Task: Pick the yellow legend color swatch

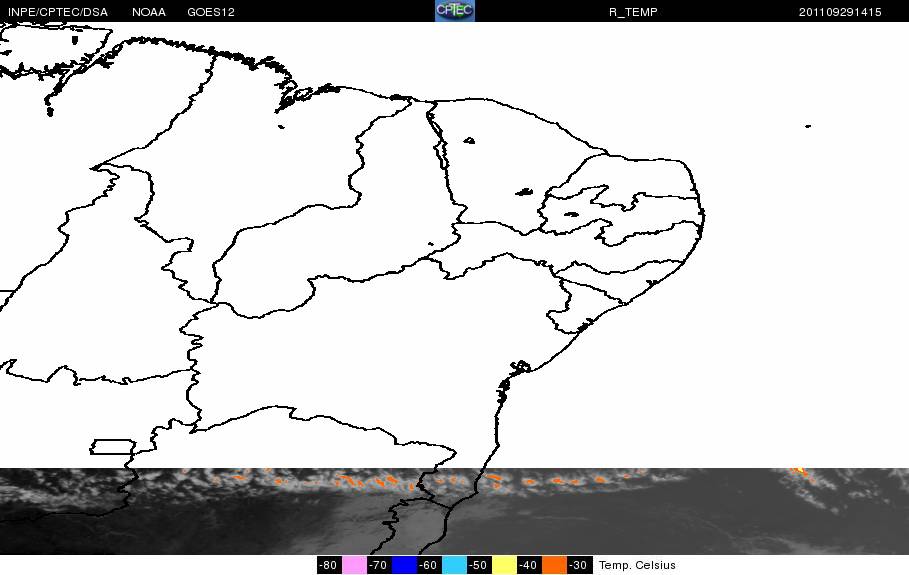Action: pos(504,565)
